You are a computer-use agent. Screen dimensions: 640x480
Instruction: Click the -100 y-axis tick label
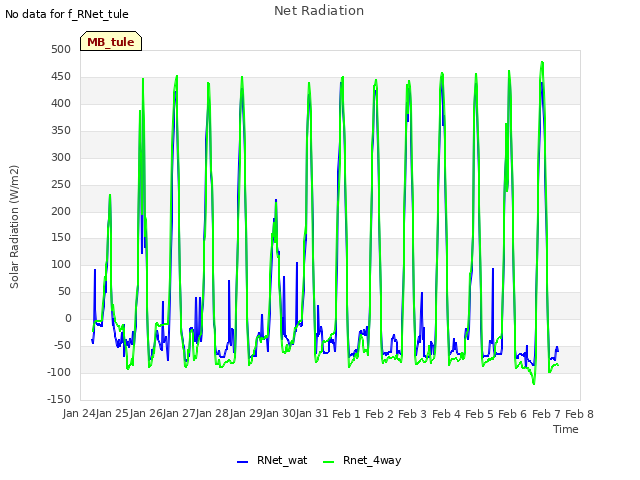[x=59, y=373]
